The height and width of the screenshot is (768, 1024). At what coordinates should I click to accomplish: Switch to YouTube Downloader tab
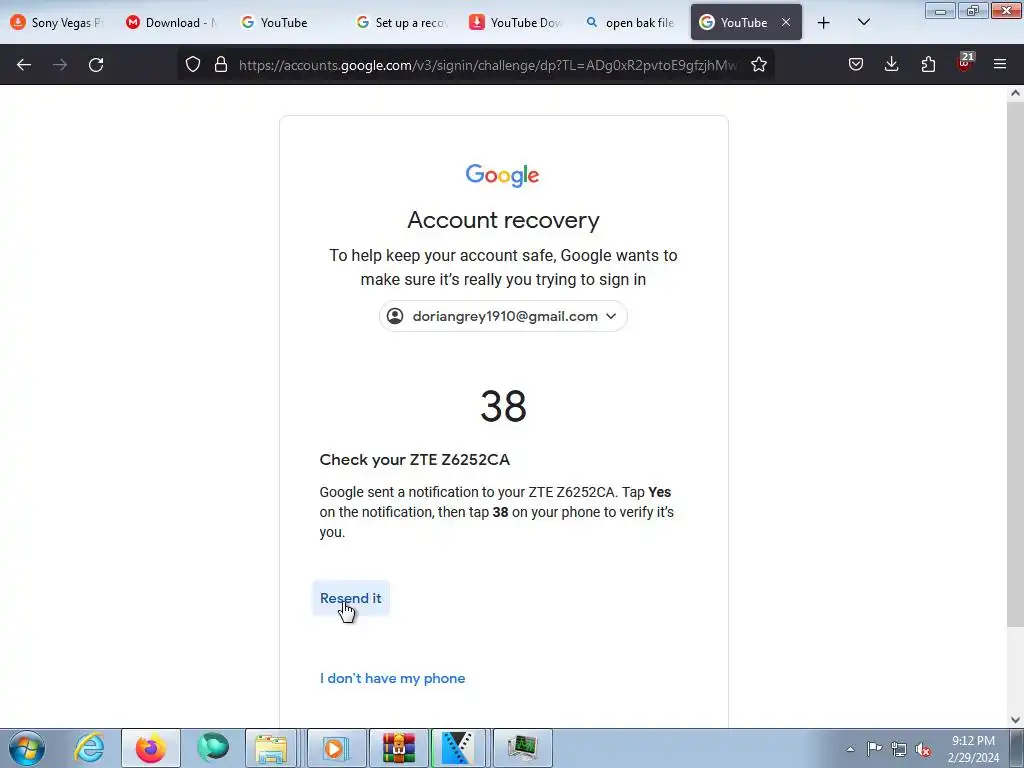518,23
